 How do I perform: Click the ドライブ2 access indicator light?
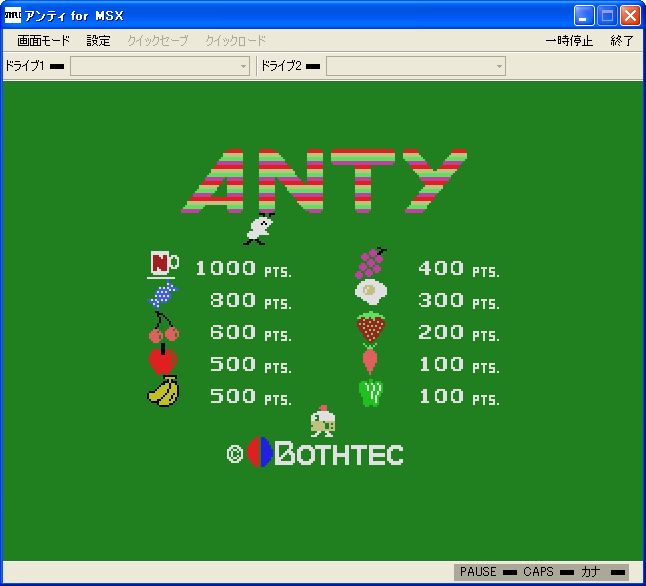click(313, 66)
